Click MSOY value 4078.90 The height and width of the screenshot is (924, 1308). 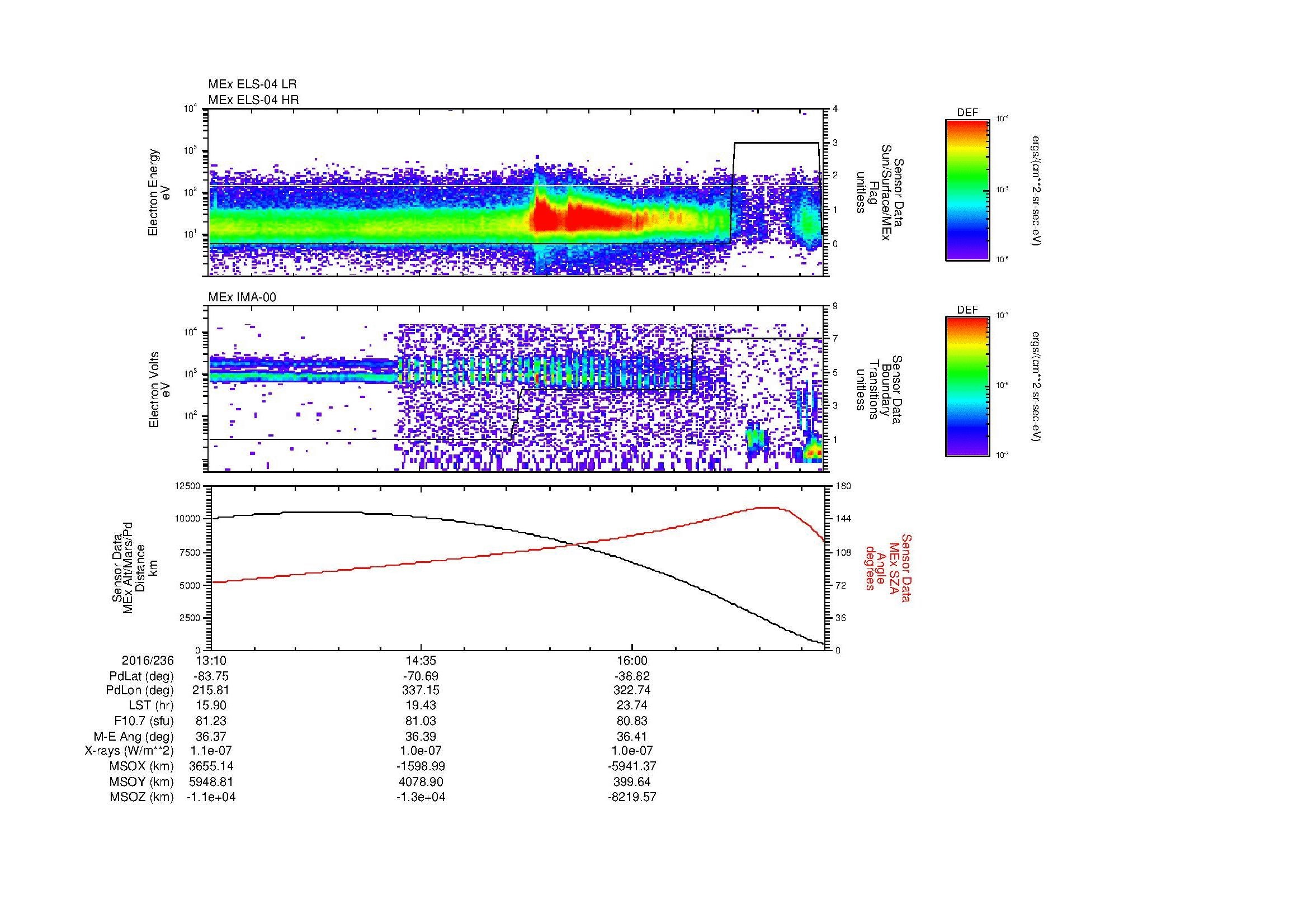[x=421, y=781]
